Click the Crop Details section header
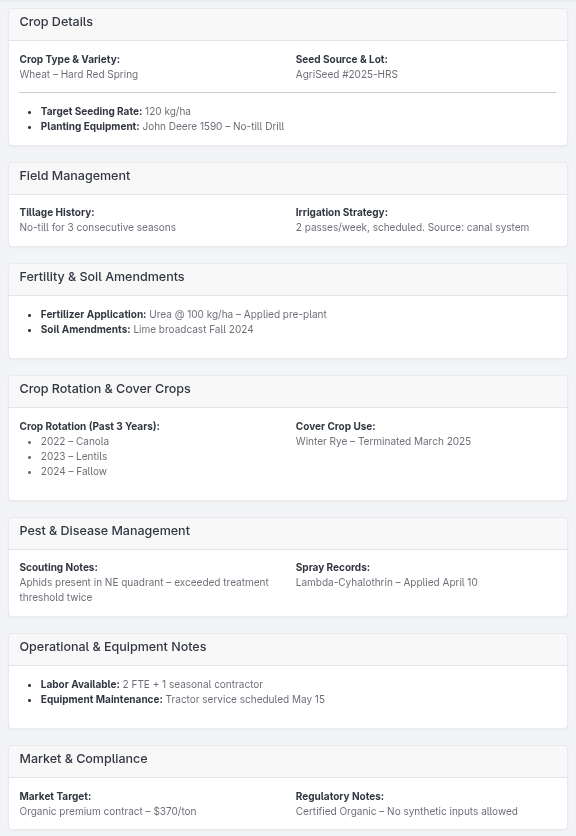Screen dimensions: 576x836 pos(56,22)
